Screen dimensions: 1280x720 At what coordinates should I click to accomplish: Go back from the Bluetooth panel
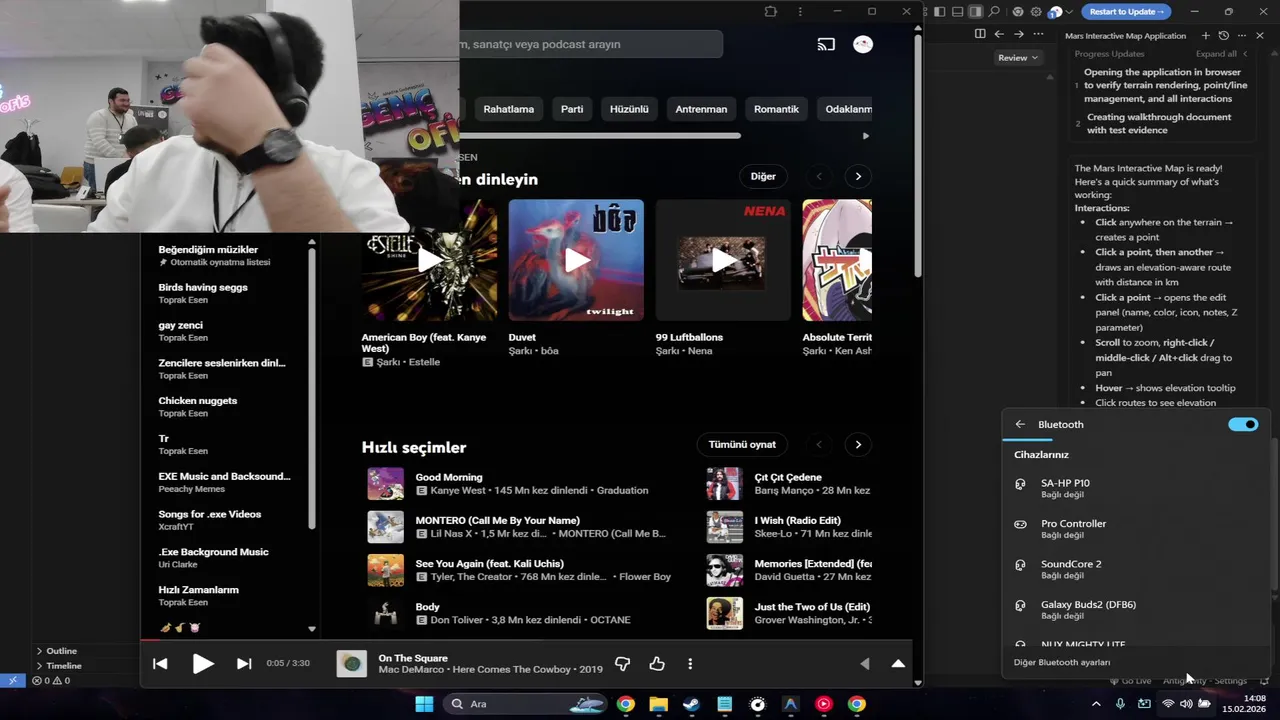click(1020, 424)
